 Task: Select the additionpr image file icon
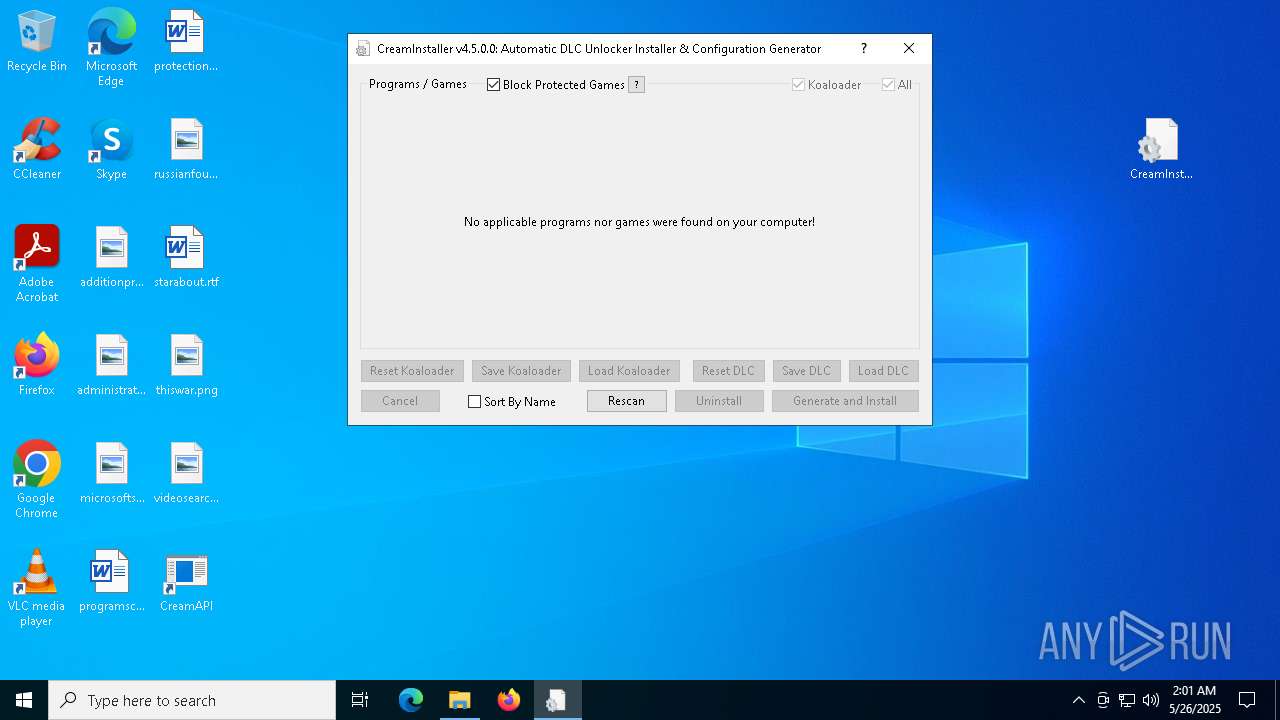[x=111, y=258]
